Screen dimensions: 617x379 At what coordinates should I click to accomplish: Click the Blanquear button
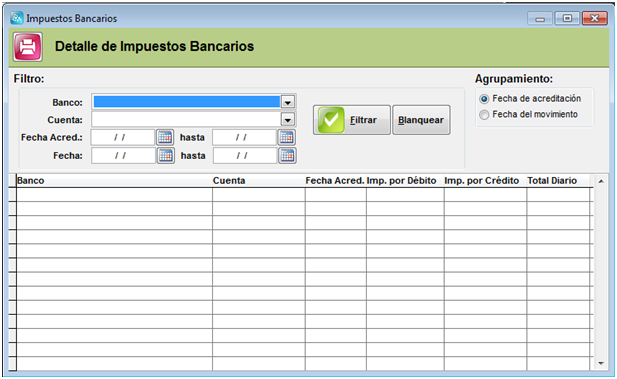tap(421, 120)
